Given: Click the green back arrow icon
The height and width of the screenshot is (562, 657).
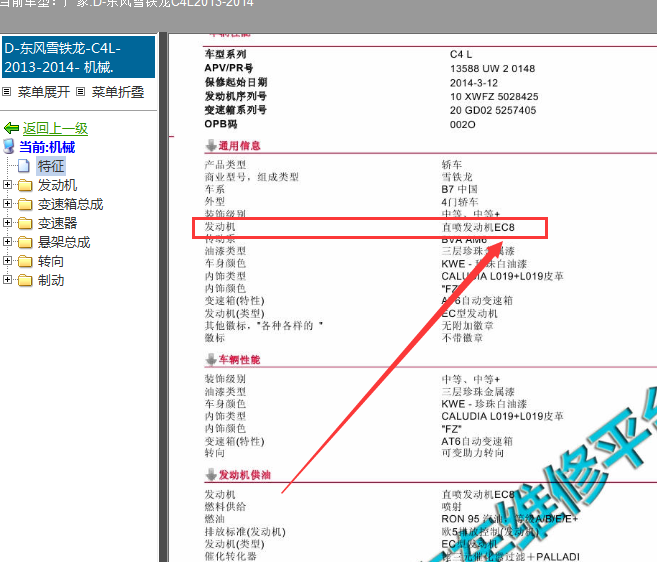Looking at the screenshot, I should (11, 128).
